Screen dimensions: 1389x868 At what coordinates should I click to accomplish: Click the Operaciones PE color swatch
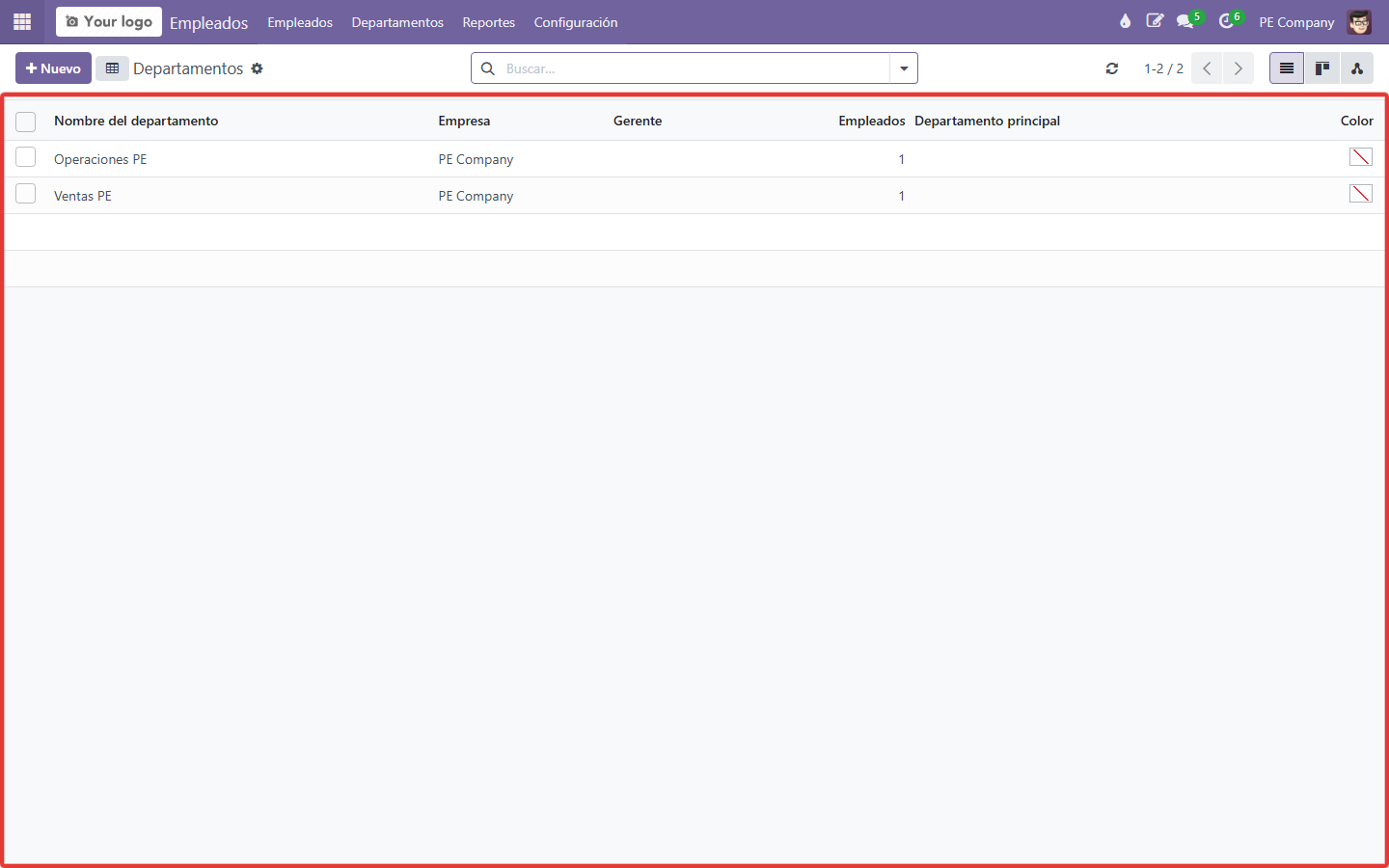click(1360, 157)
